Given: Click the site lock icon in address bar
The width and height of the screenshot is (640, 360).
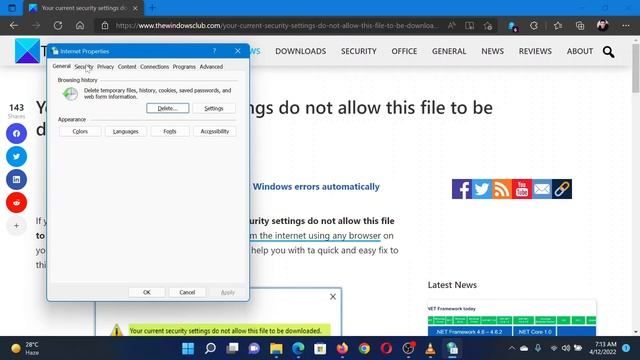Looking at the screenshot, I should [105, 25].
